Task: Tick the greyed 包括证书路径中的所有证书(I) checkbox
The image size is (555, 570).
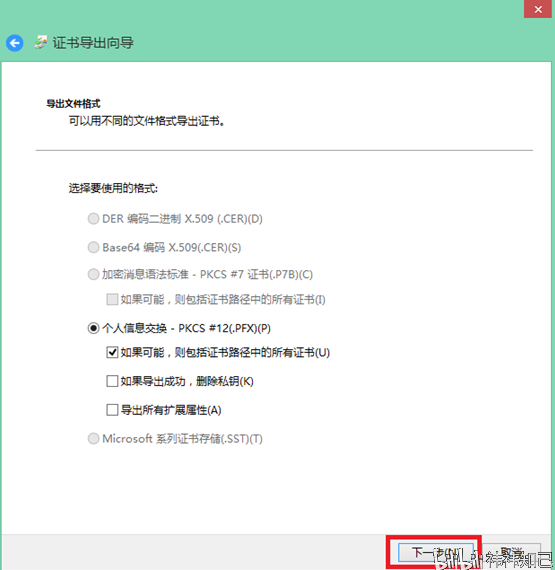Action: coord(112,300)
